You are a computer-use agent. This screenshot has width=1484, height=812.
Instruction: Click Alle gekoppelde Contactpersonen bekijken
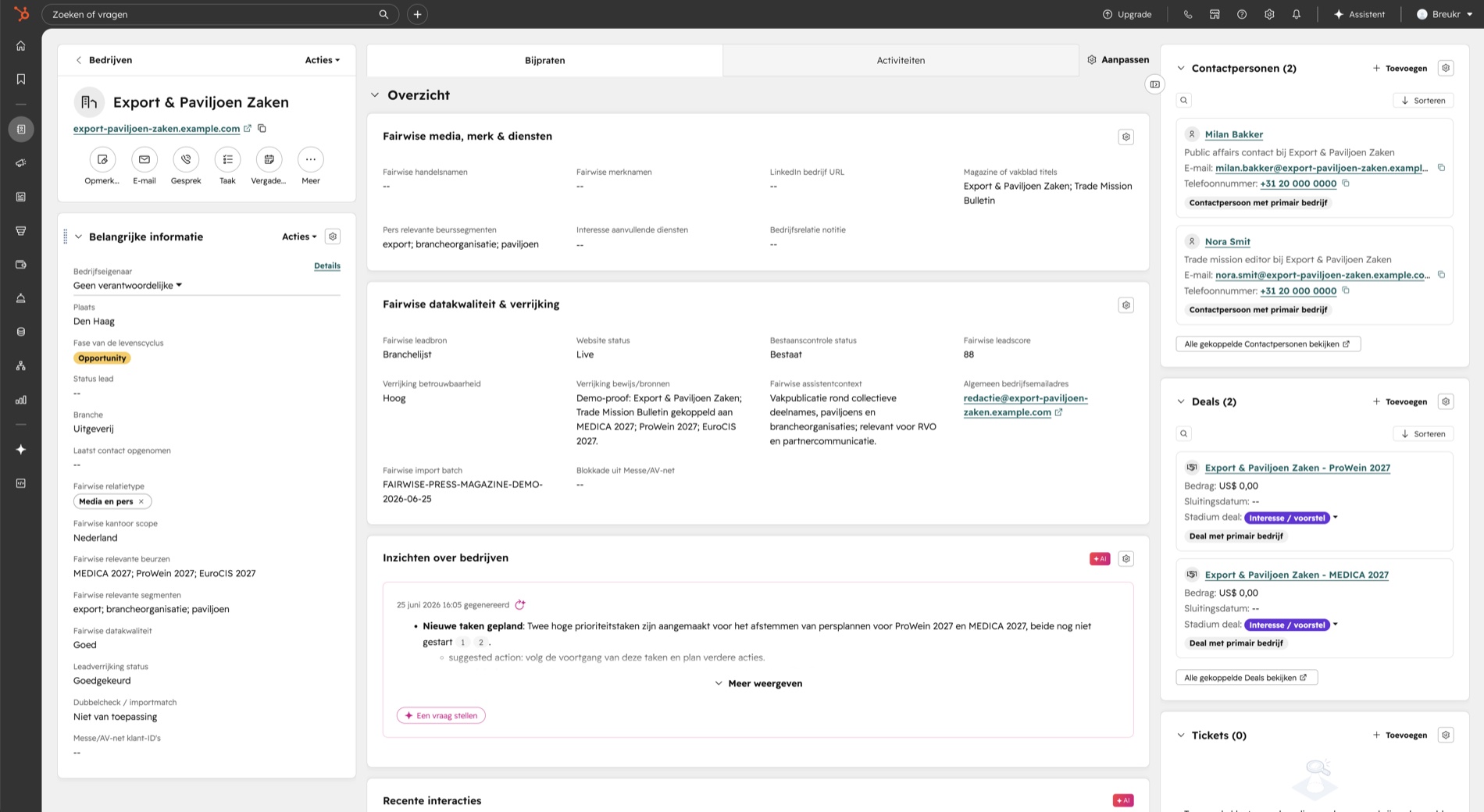[1268, 344]
